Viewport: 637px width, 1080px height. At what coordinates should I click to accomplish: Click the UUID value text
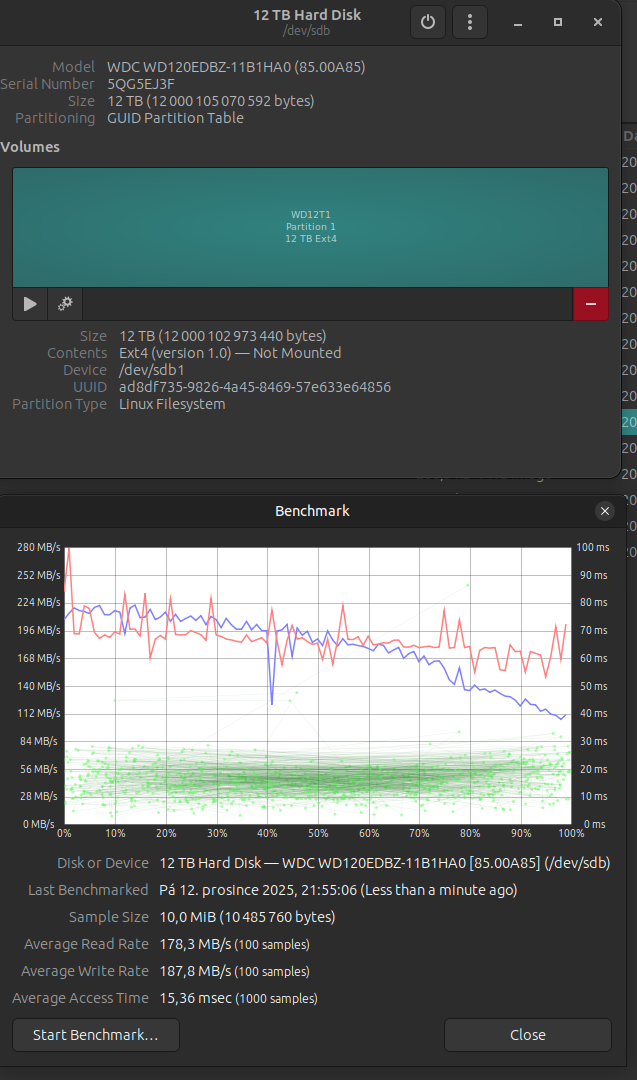pos(254,387)
